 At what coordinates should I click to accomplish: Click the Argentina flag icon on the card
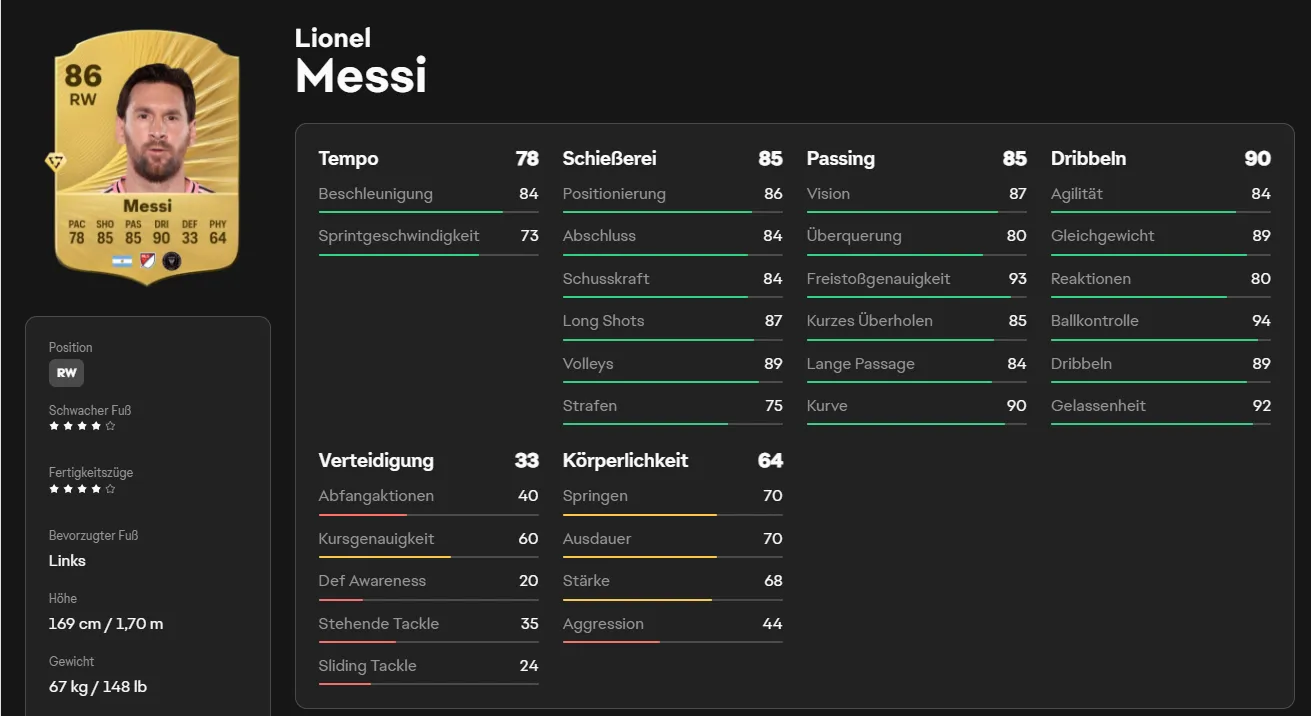coord(123,261)
